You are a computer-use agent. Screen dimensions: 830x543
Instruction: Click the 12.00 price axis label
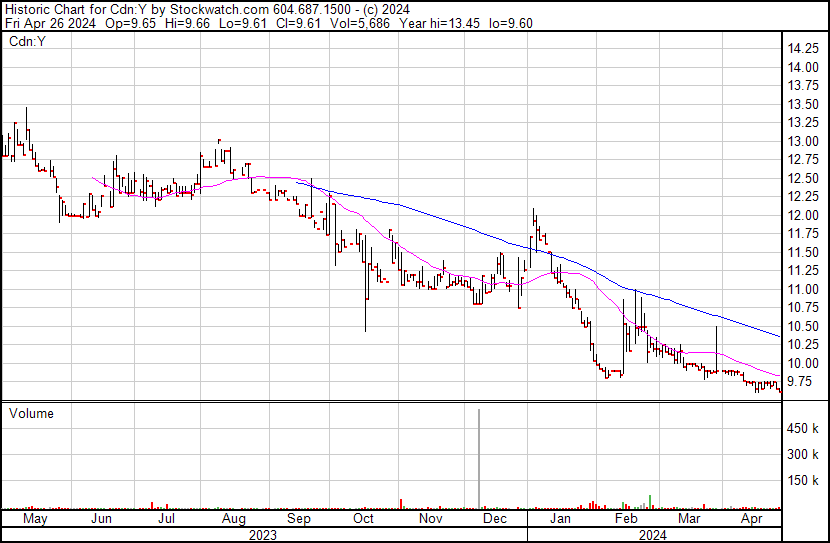coord(803,215)
